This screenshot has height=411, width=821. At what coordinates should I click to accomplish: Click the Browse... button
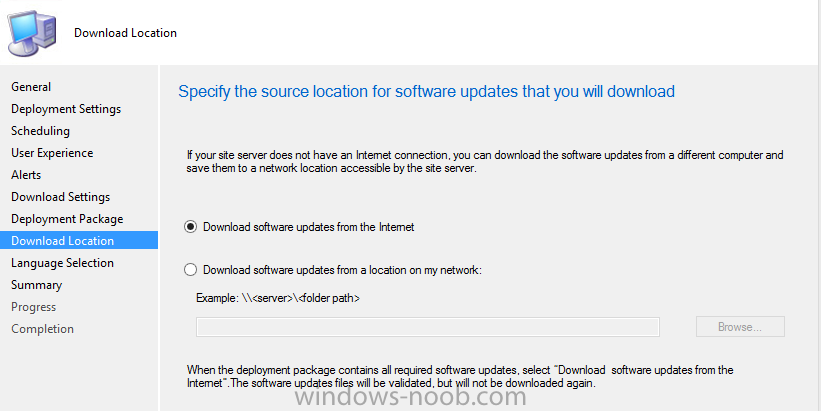point(740,327)
